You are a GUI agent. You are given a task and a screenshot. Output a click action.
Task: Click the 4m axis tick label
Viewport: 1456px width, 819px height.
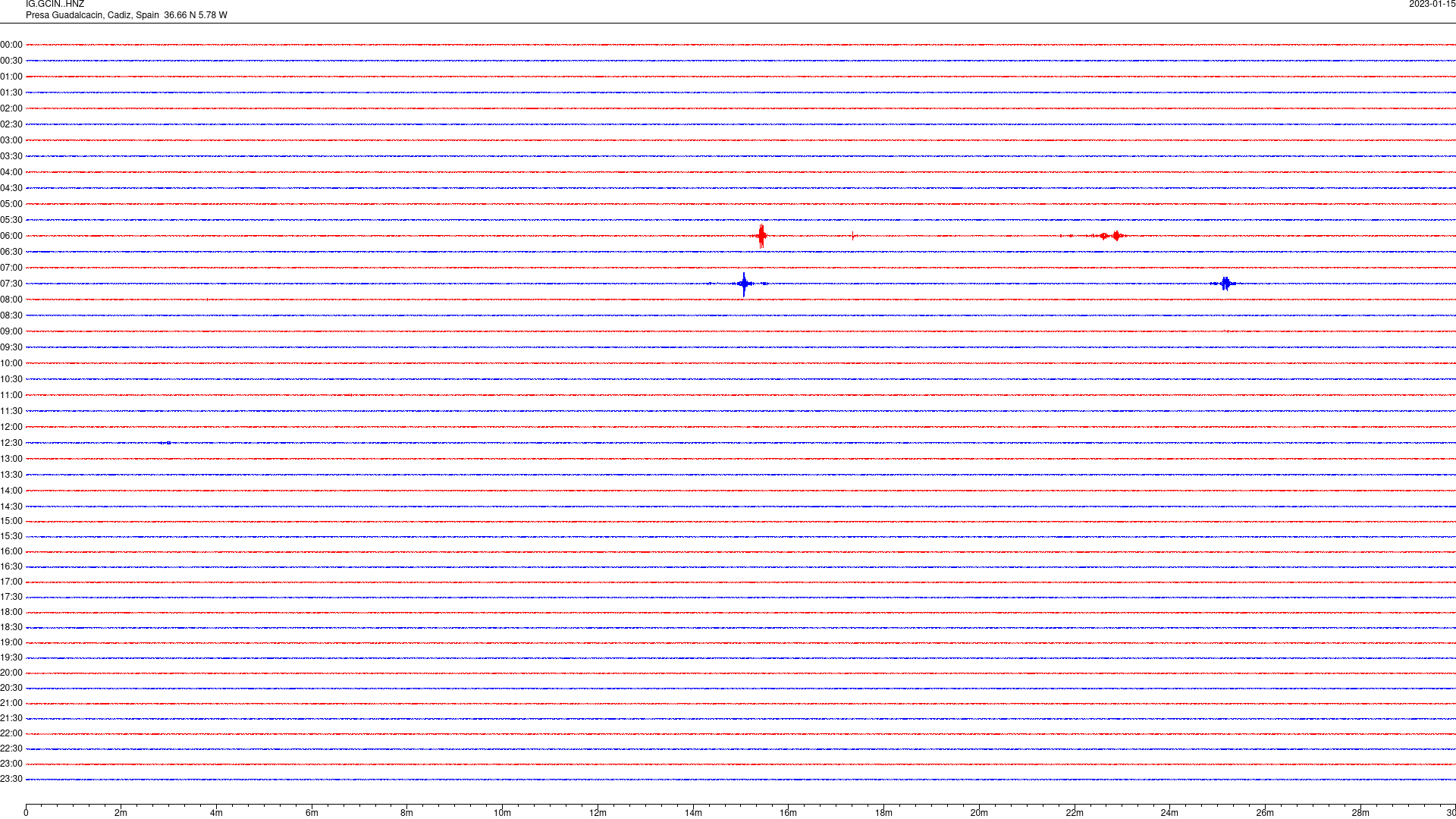tap(216, 813)
